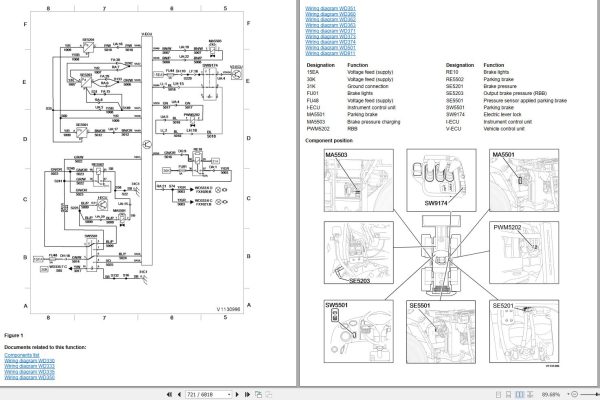Click 'Output brake pressure (RBB)' text
The height and width of the screenshot is (400, 600).
[x=515, y=93]
